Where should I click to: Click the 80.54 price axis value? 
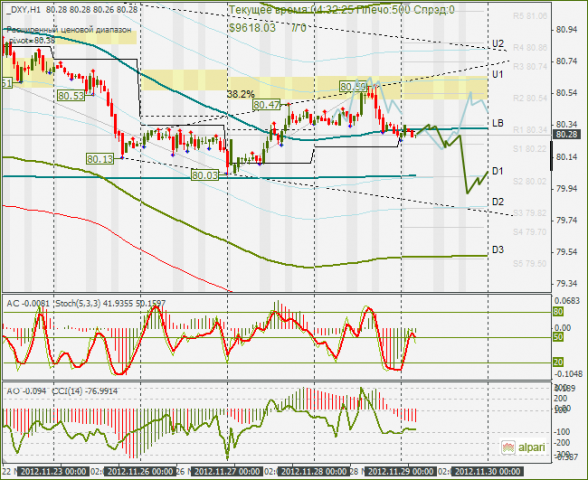coord(567,93)
